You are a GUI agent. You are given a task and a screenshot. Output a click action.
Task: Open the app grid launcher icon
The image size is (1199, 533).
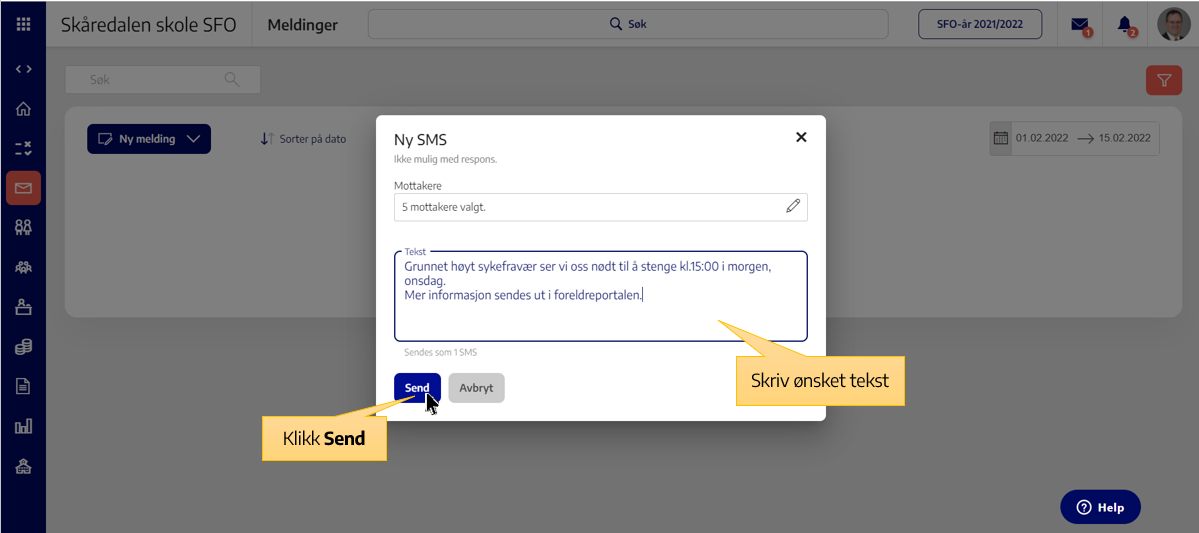click(x=23, y=24)
